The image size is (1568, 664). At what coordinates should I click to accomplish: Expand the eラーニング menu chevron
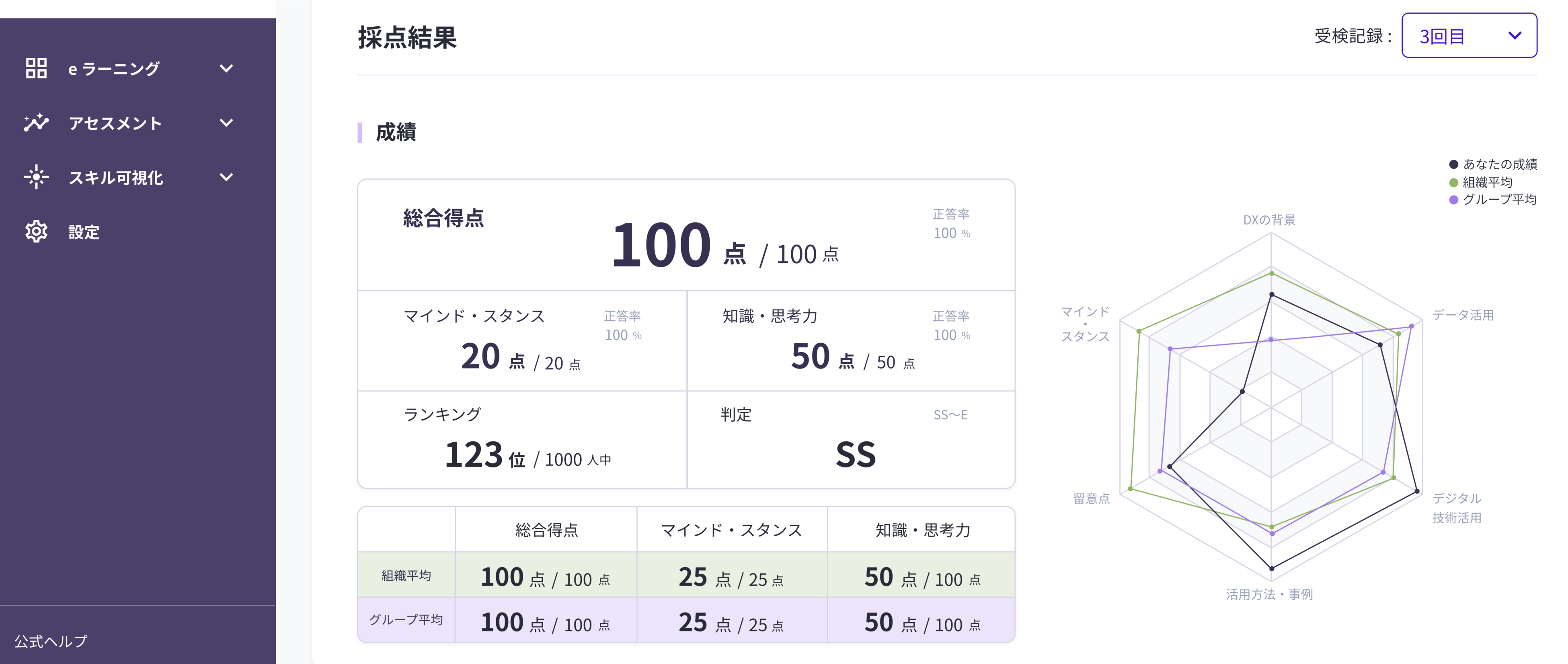[x=226, y=68]
